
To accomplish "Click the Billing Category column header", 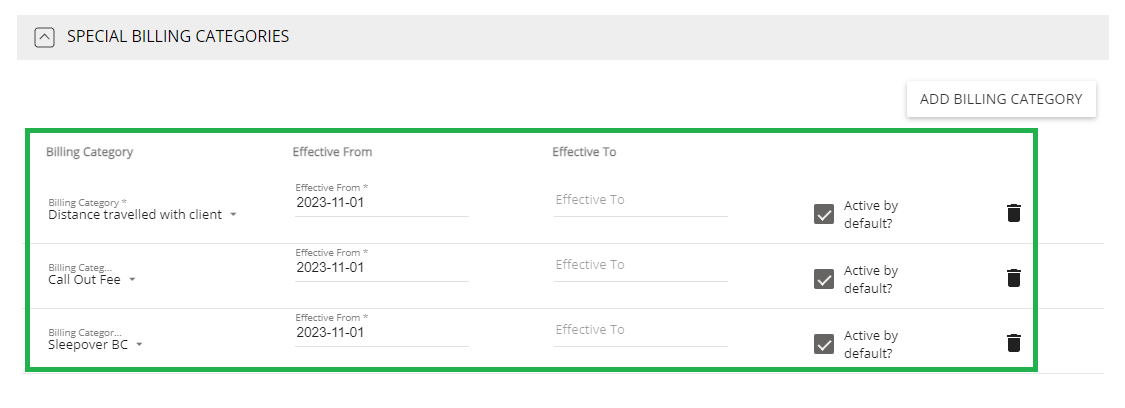I will pos(90,152).
